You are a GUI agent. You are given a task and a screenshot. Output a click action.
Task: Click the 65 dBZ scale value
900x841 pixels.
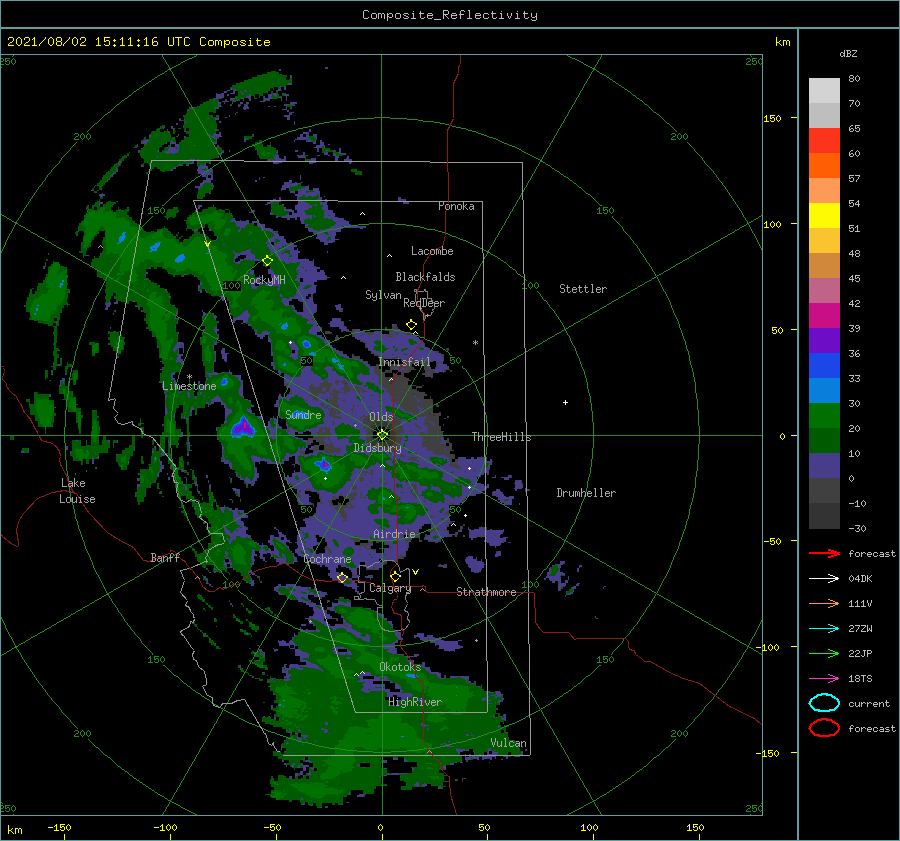point(854,129)
